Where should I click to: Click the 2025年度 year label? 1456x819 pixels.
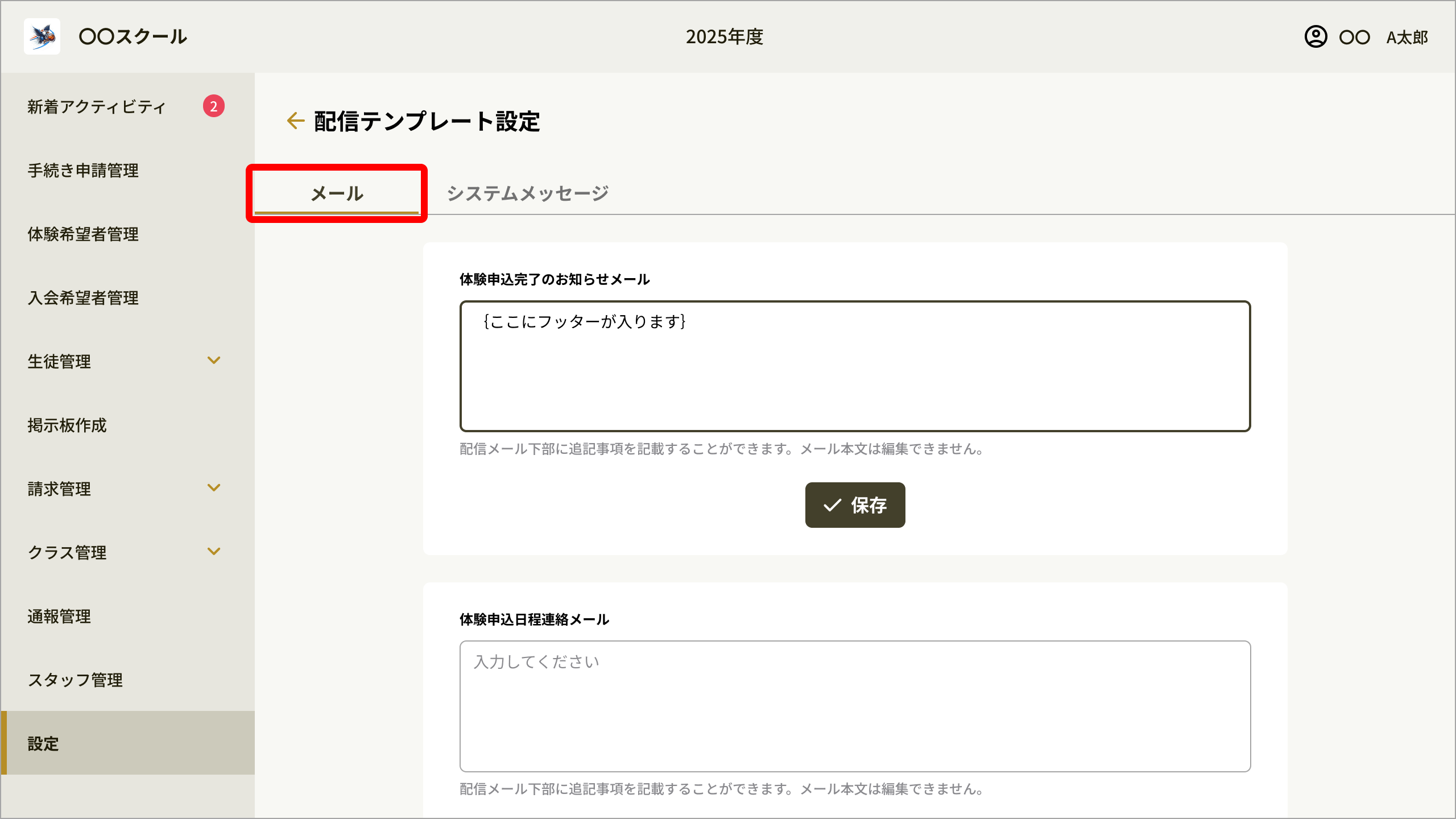[x=725, y=37]
